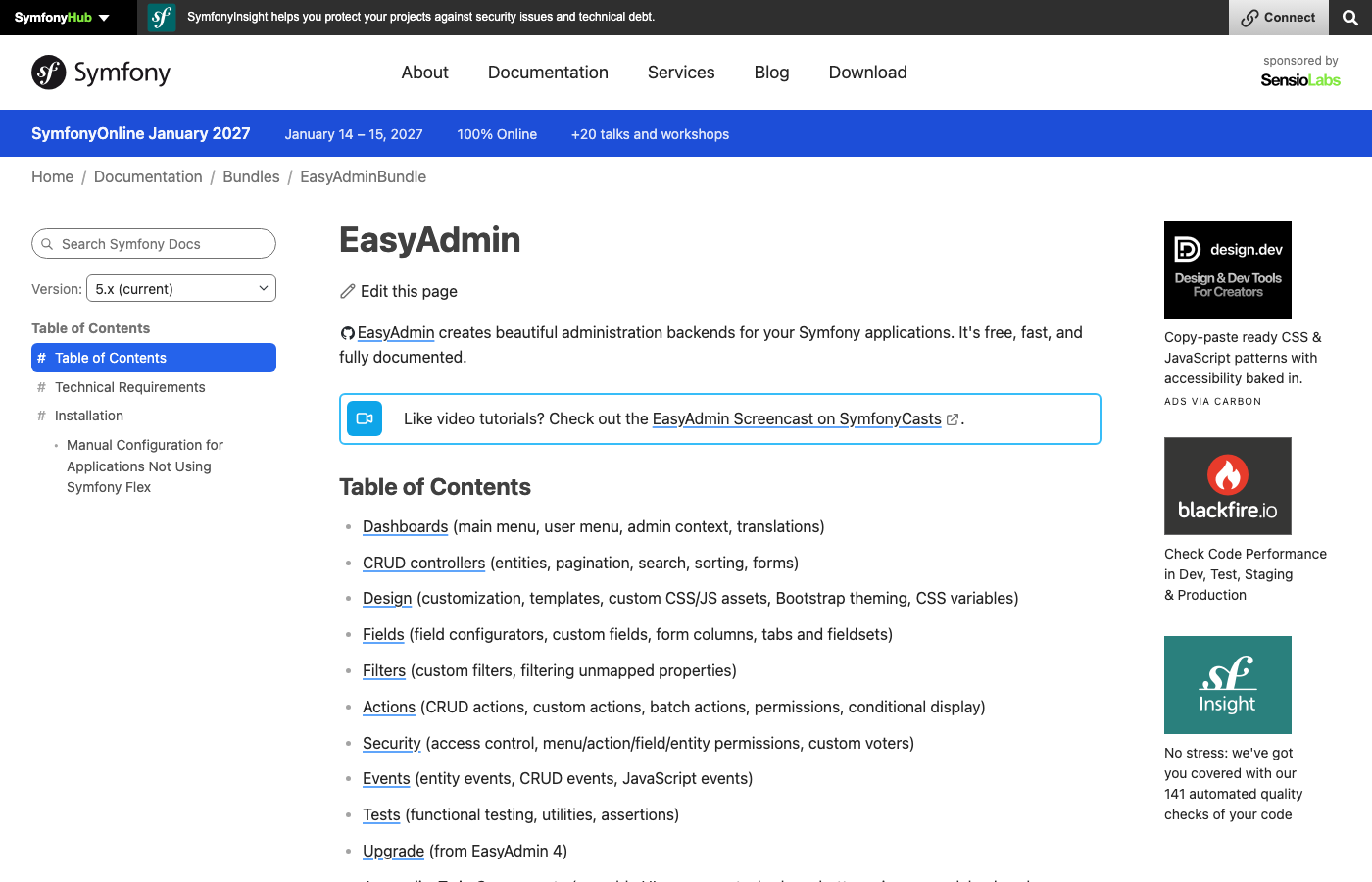1372x882 pixels.
Task: Open the Dashboards docs link
Action: click(405, 526)
